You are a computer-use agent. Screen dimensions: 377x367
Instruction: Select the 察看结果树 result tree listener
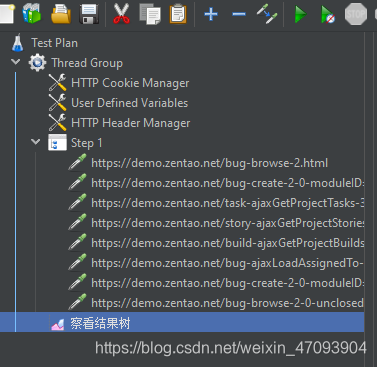100,323
